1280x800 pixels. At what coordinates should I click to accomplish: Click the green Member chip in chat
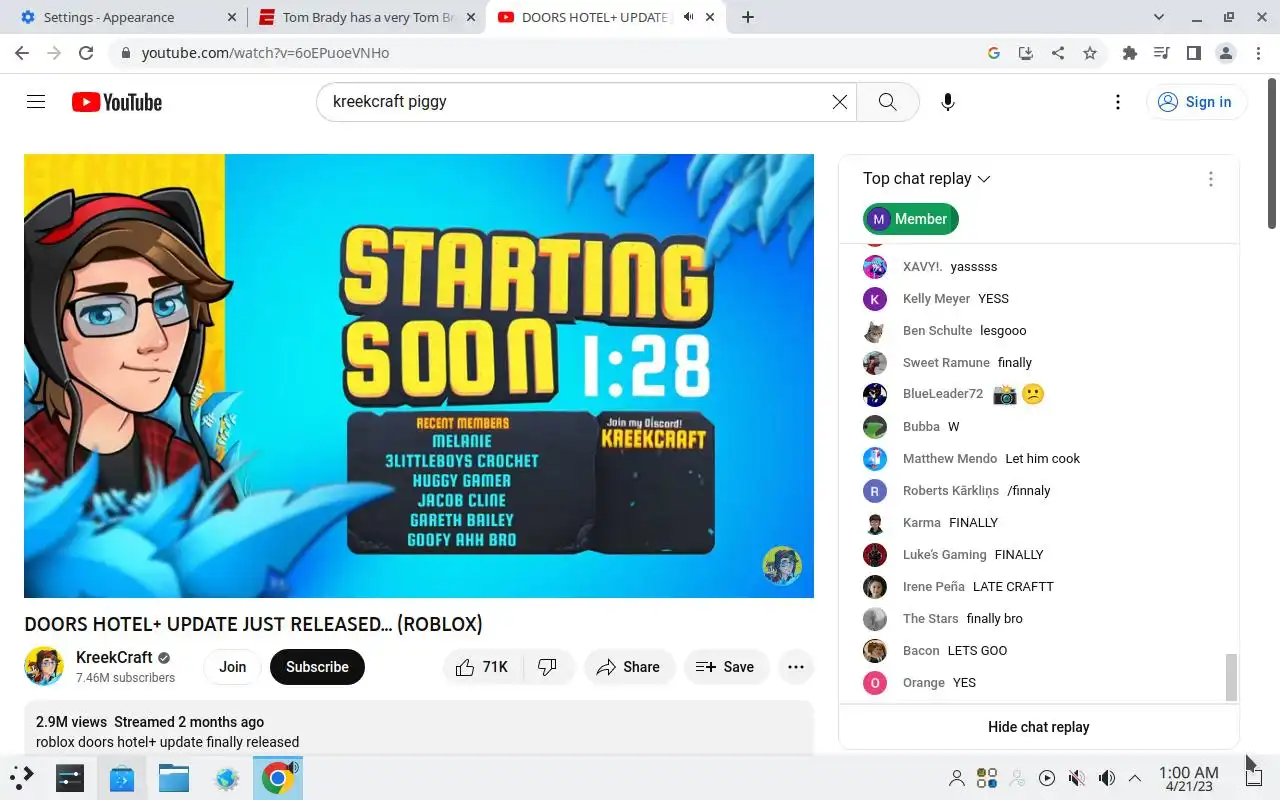point(911,219)
